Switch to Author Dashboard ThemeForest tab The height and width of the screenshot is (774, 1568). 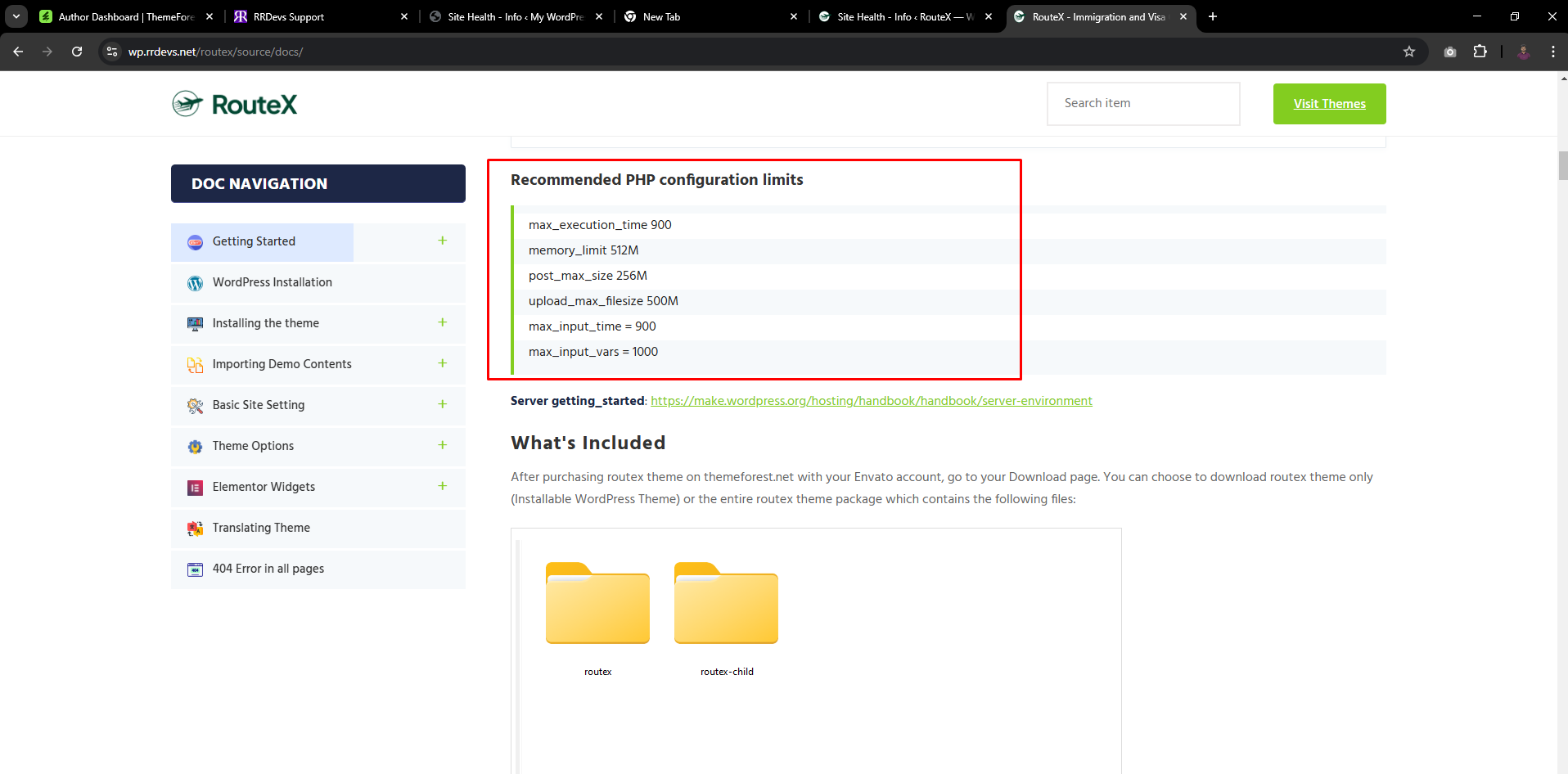tap(126, 16)
